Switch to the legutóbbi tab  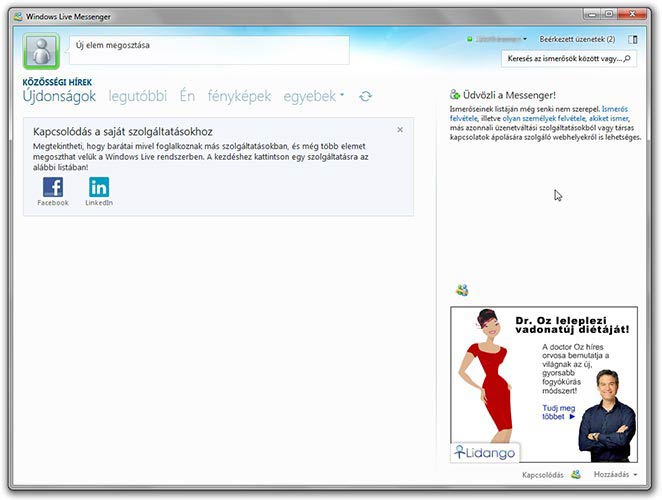click(137, 96)
